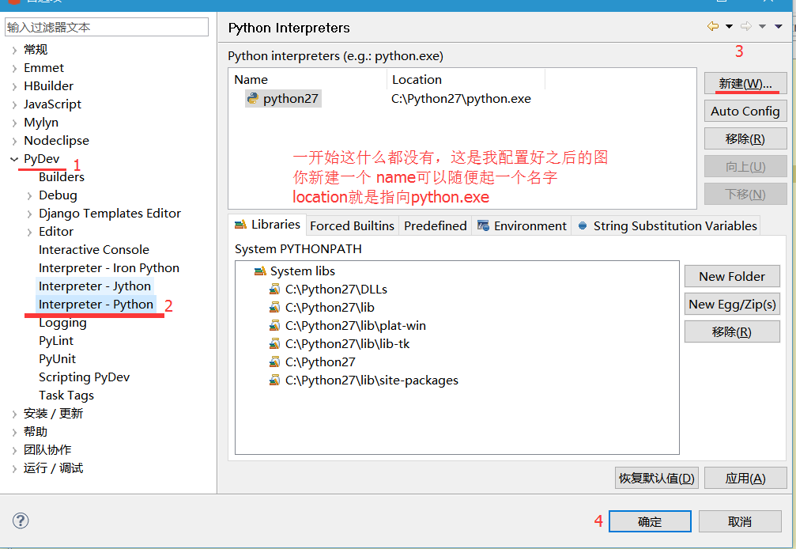Collapse the PyDev tree node

point(13,159)
